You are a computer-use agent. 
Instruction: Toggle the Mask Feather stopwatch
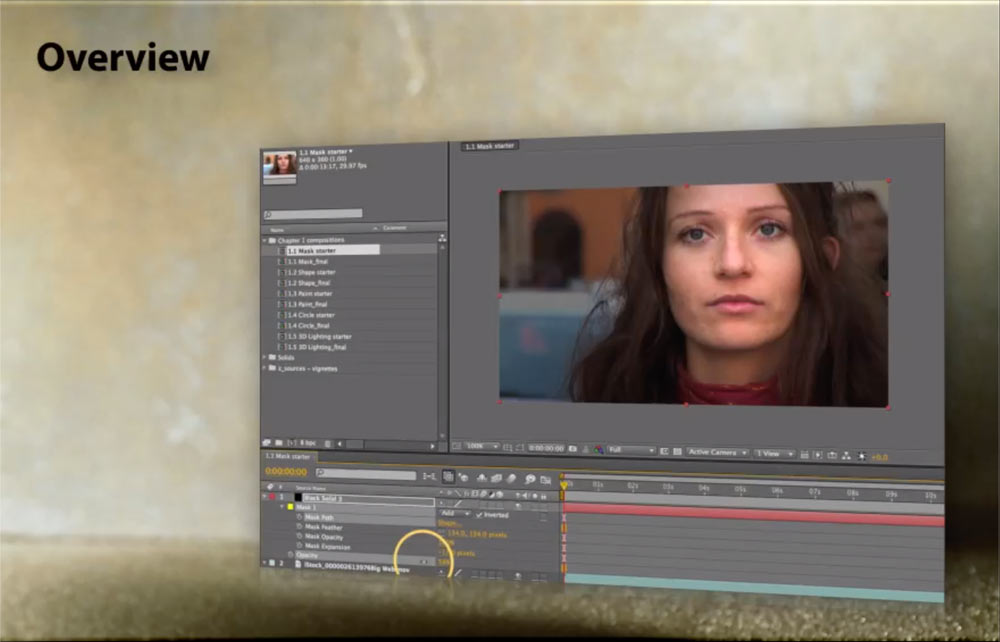point(299,527)
